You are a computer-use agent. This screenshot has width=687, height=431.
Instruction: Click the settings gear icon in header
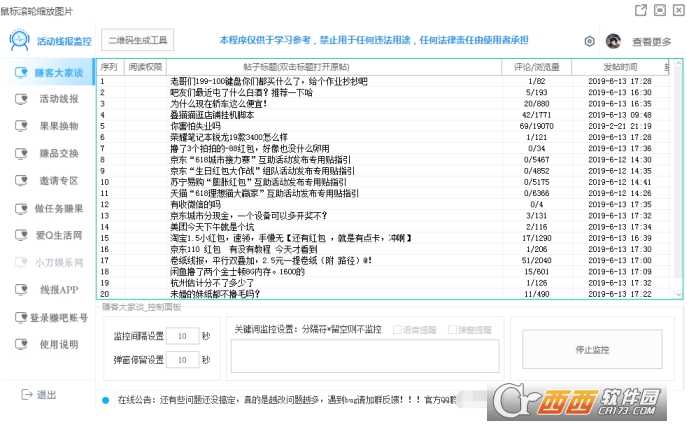pyautogui.click(x=589, y=41)
